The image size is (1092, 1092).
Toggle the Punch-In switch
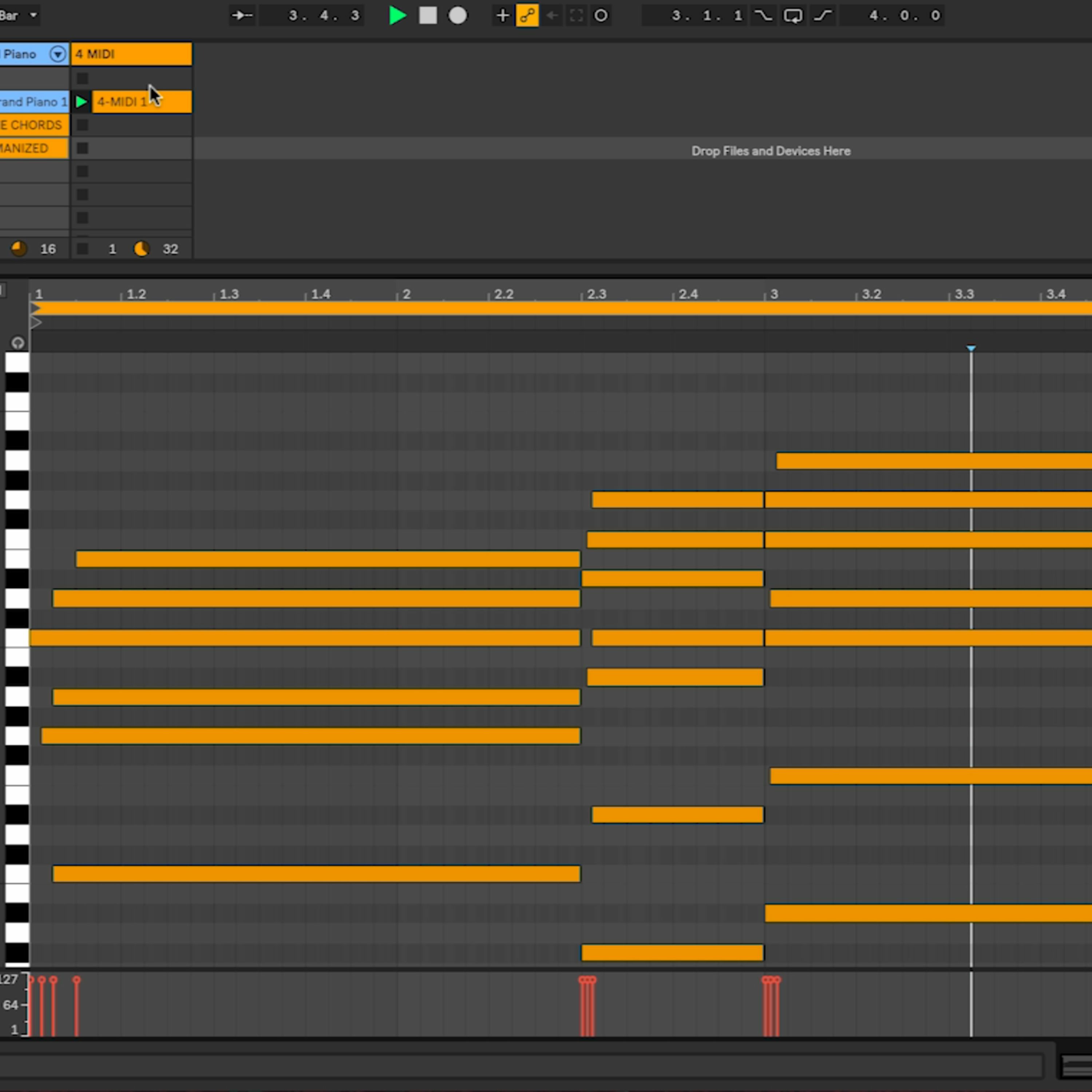click(x=763, y=15)
